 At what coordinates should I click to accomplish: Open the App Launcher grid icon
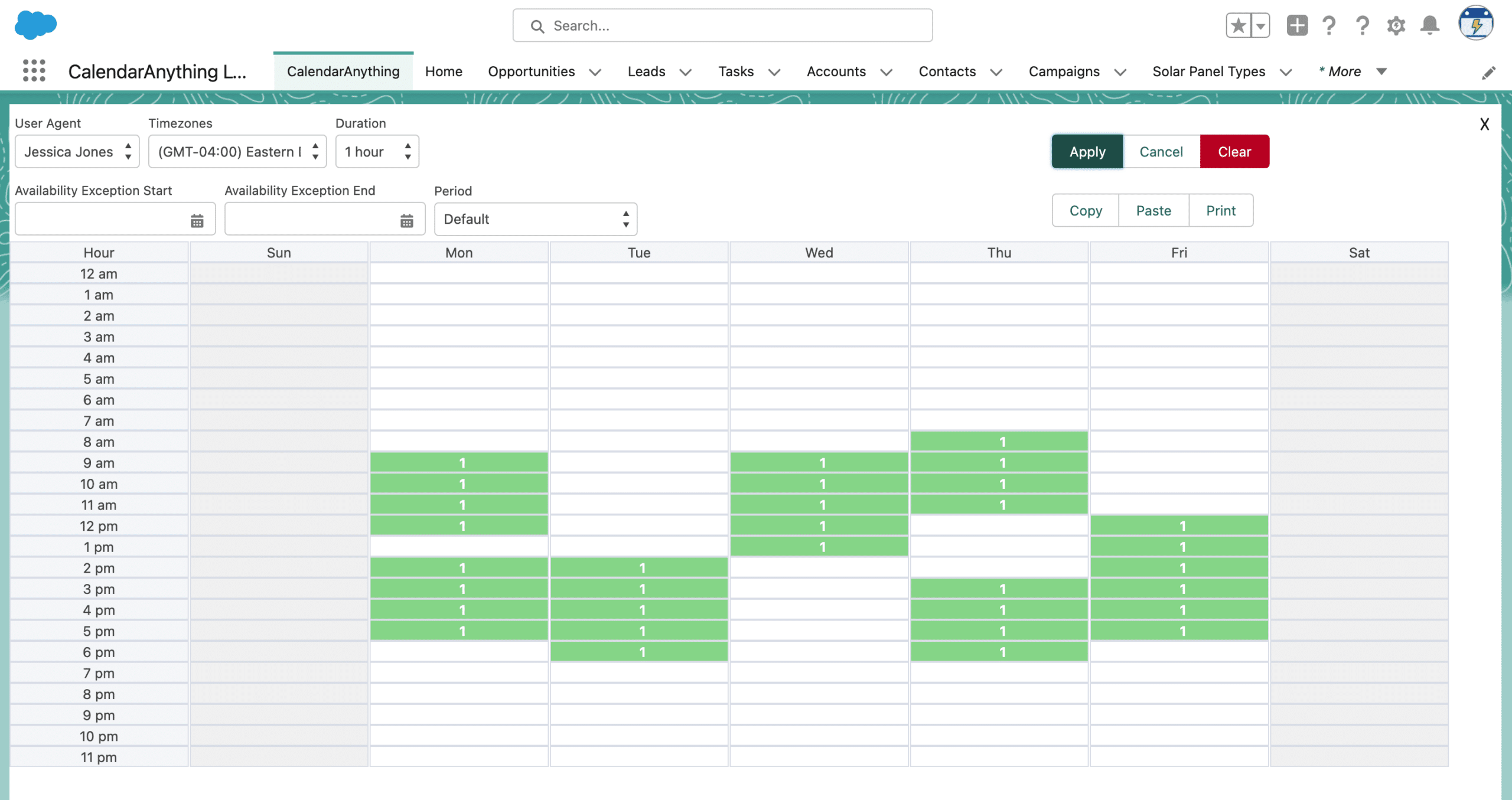pyautogui.click(x=34, y=71)
